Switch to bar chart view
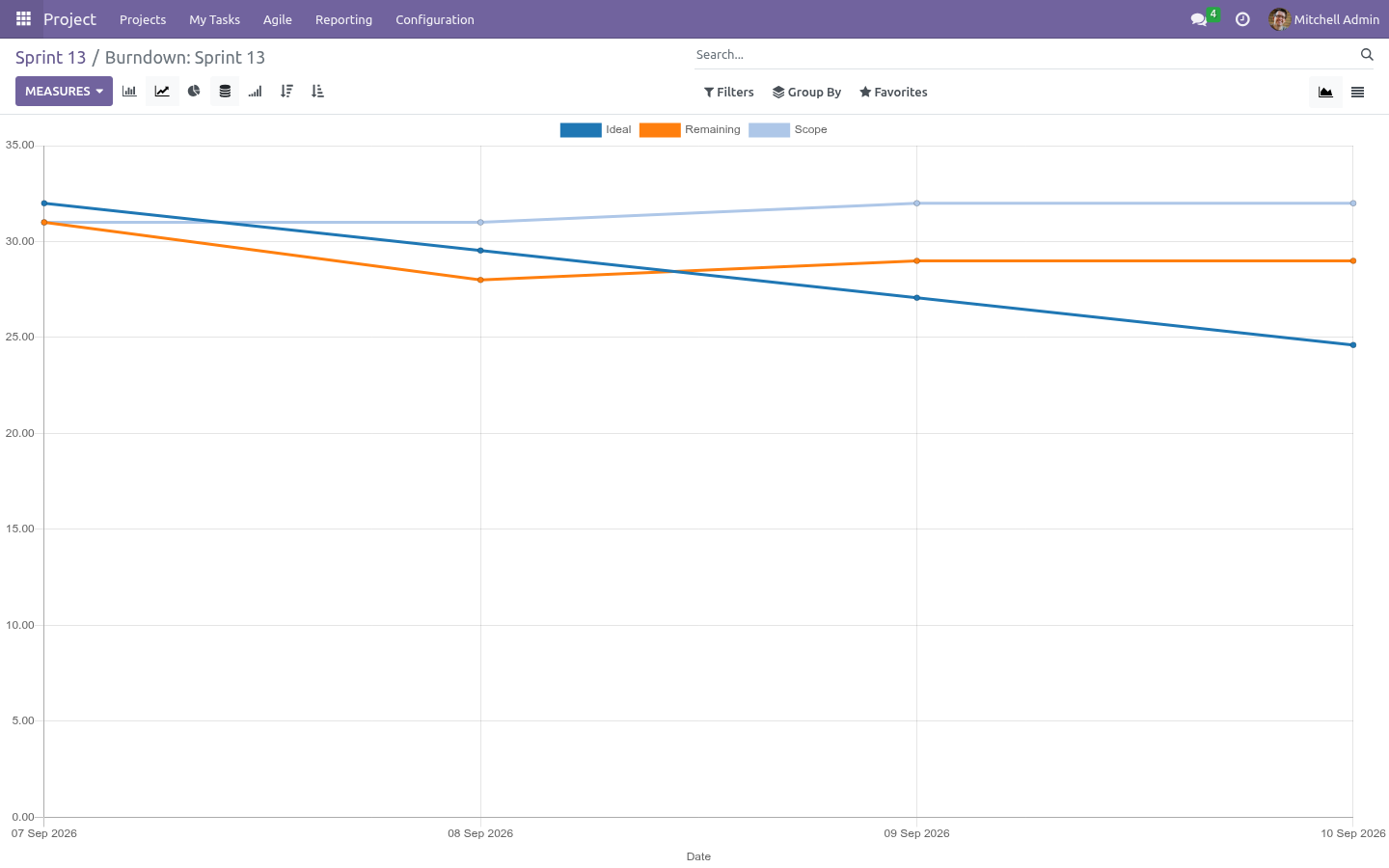 click(x=129, y=92)
